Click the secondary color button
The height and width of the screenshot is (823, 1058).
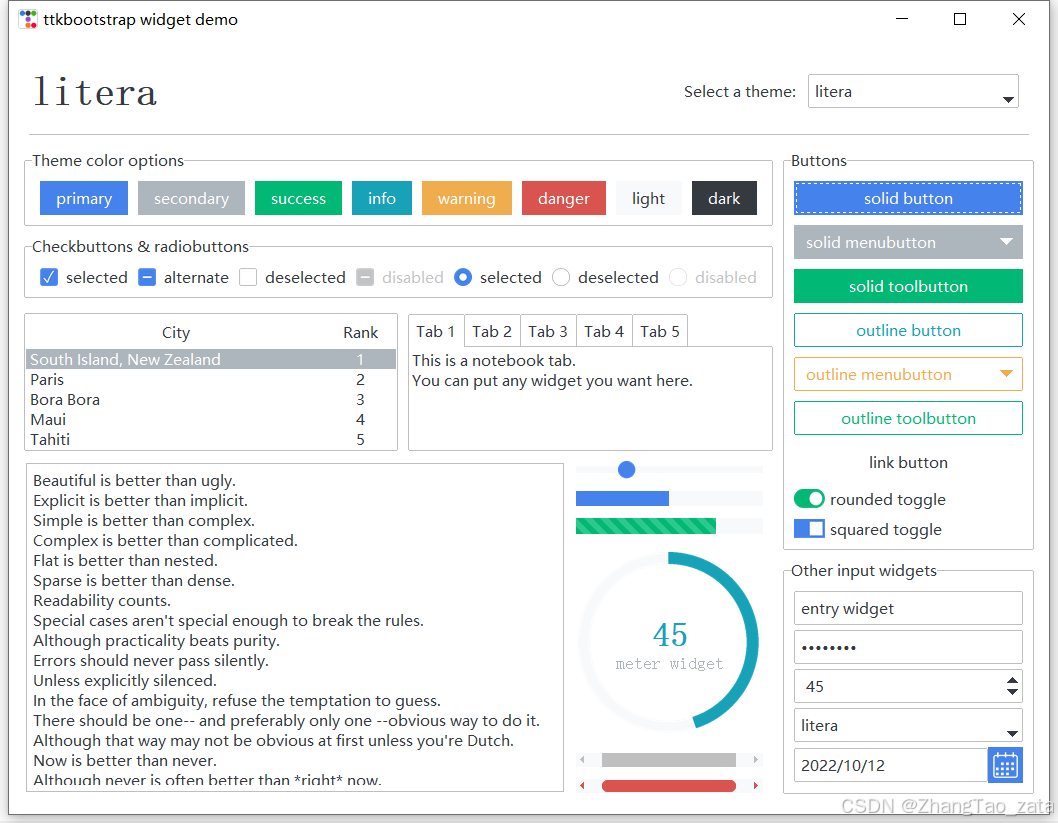[192, 198]
